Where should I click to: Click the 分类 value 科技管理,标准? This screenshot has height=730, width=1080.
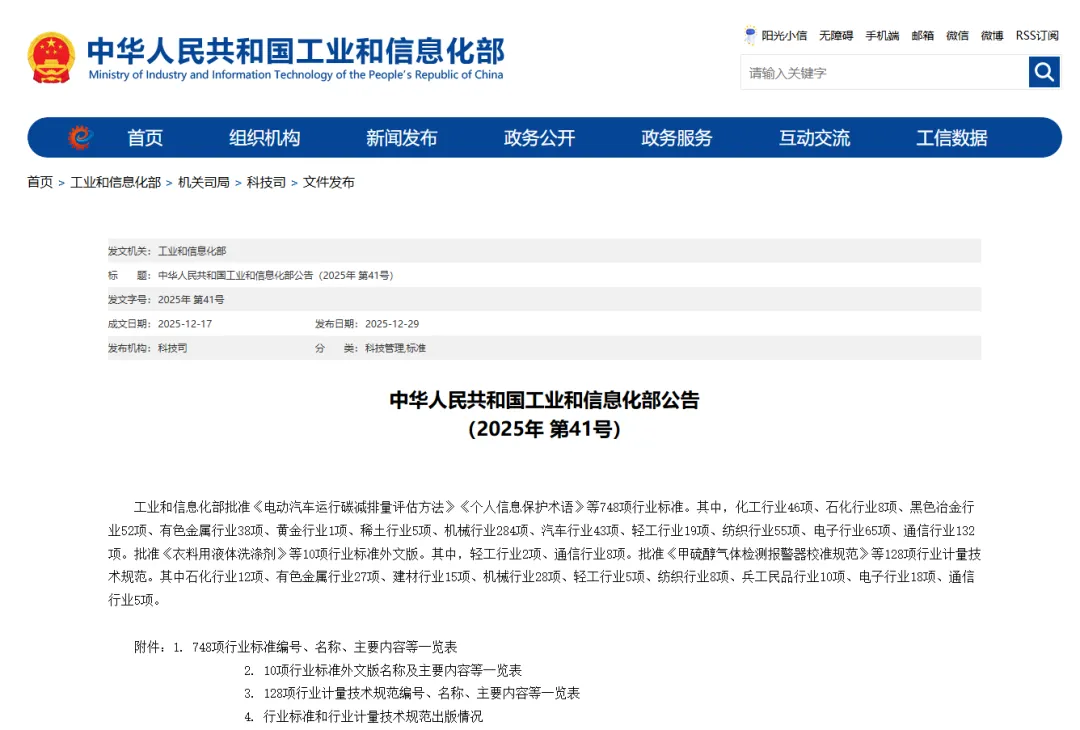click(x=395, y=348)
